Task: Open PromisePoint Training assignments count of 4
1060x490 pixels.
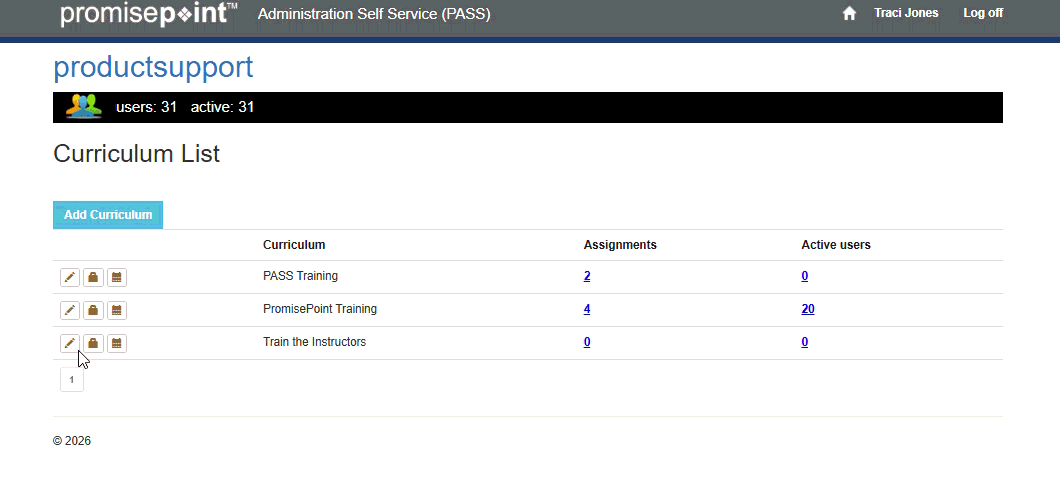Action: click(587, 310)
